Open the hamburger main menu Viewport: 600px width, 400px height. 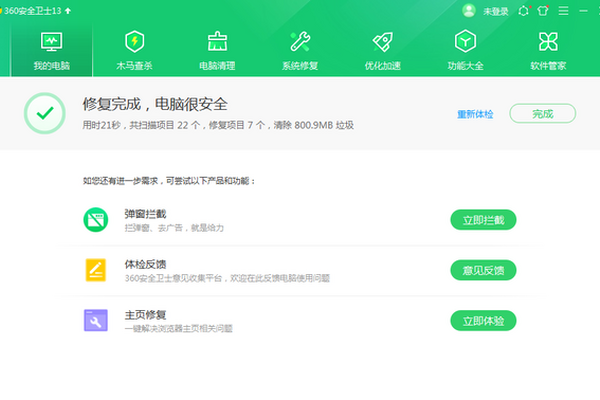(563, 11)
